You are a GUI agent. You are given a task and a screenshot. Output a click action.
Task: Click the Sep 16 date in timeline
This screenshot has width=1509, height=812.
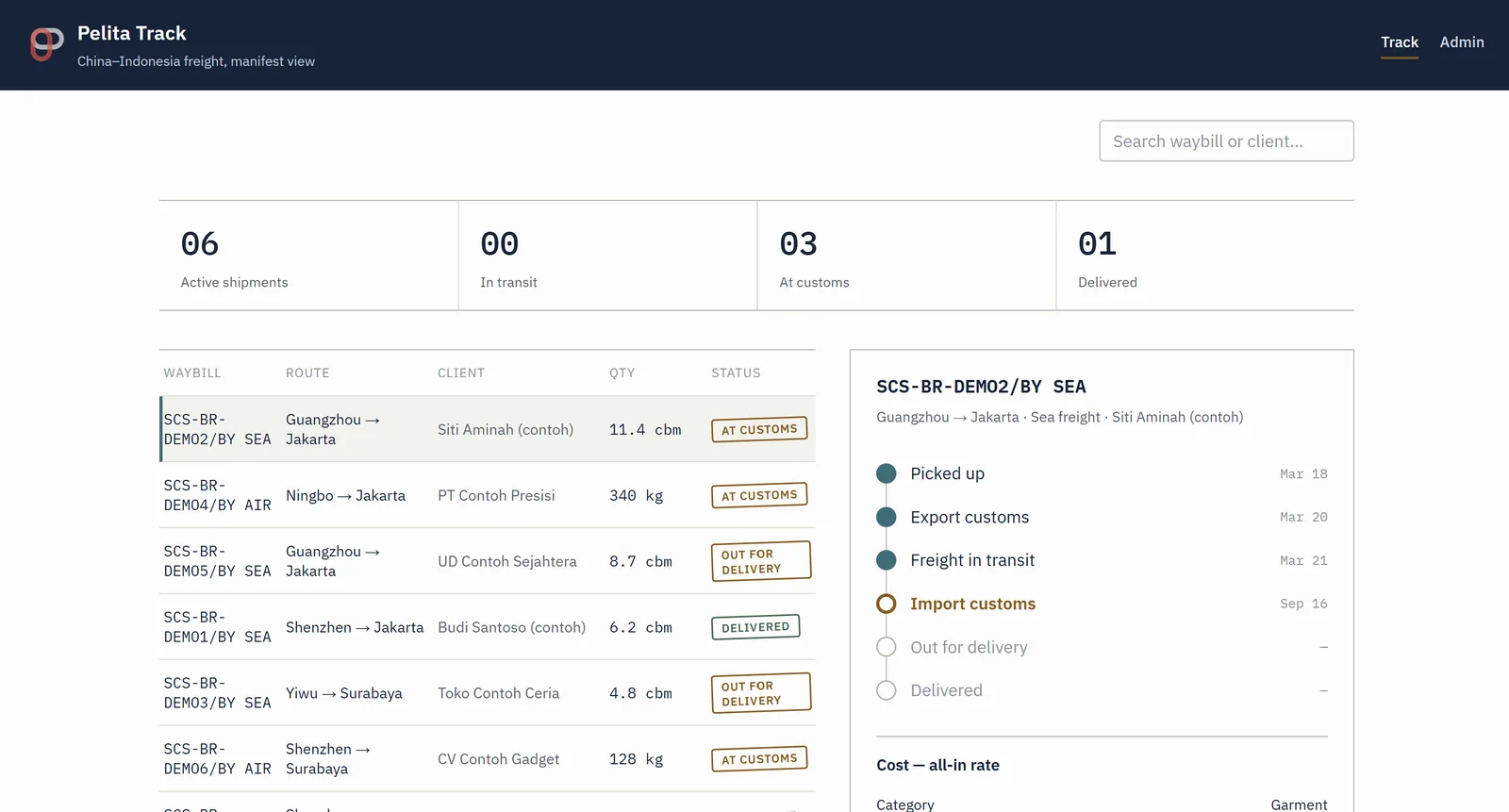[1303, 604]
